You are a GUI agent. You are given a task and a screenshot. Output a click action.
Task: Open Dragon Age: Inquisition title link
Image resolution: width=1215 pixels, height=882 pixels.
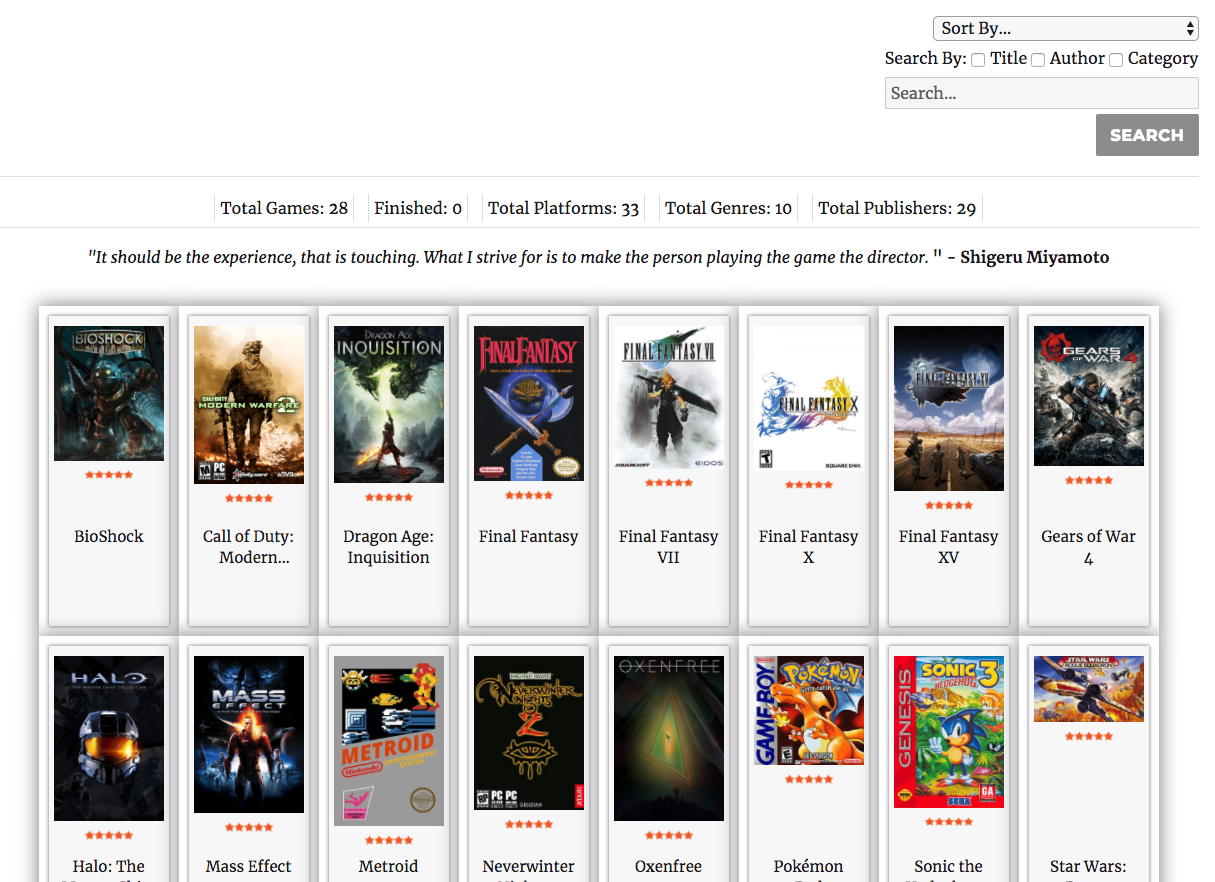click(389, 547)
